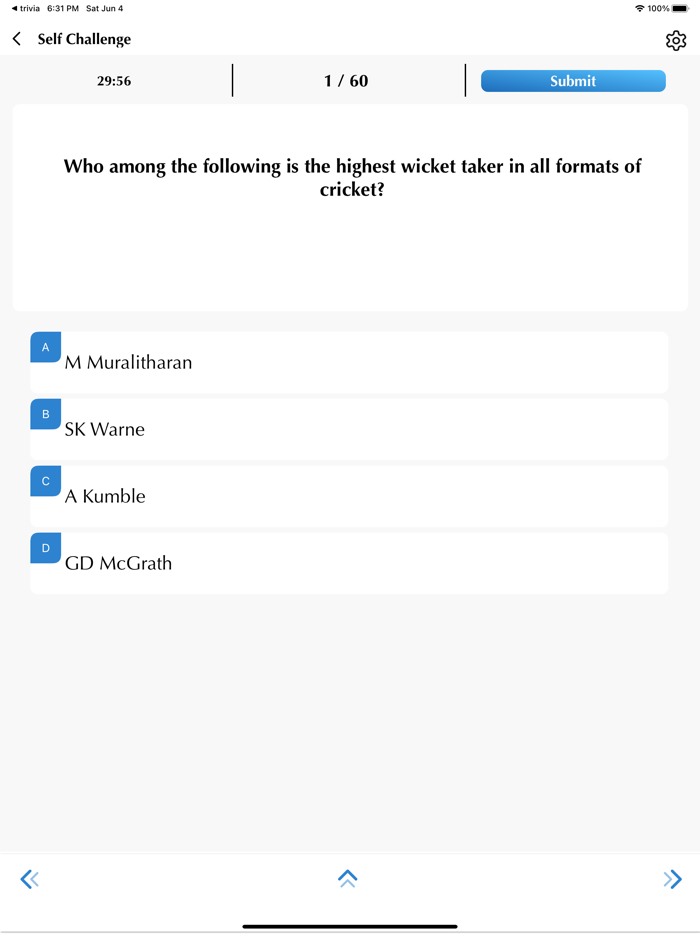Select answer A, M Muralitharan
Image resolution: width=700 pixels, height=934 pixels.
(350, 362)
